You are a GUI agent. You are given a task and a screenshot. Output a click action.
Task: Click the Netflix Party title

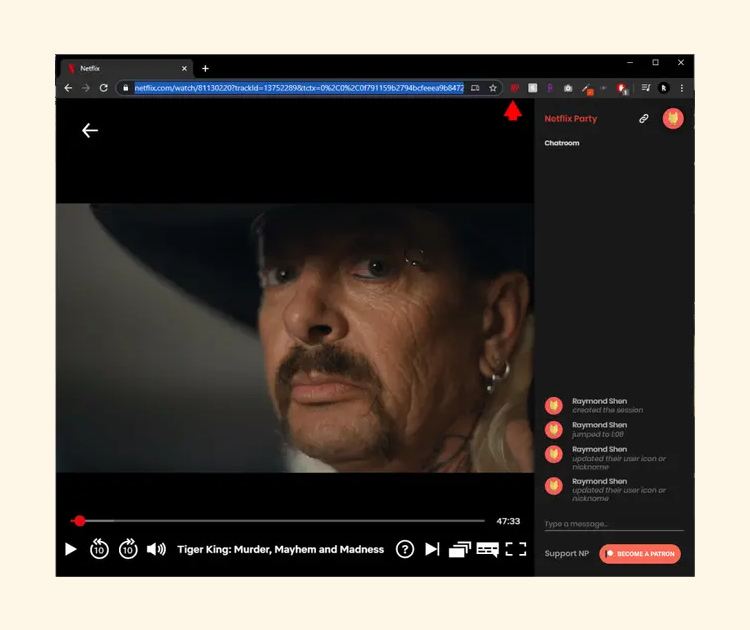571,119
